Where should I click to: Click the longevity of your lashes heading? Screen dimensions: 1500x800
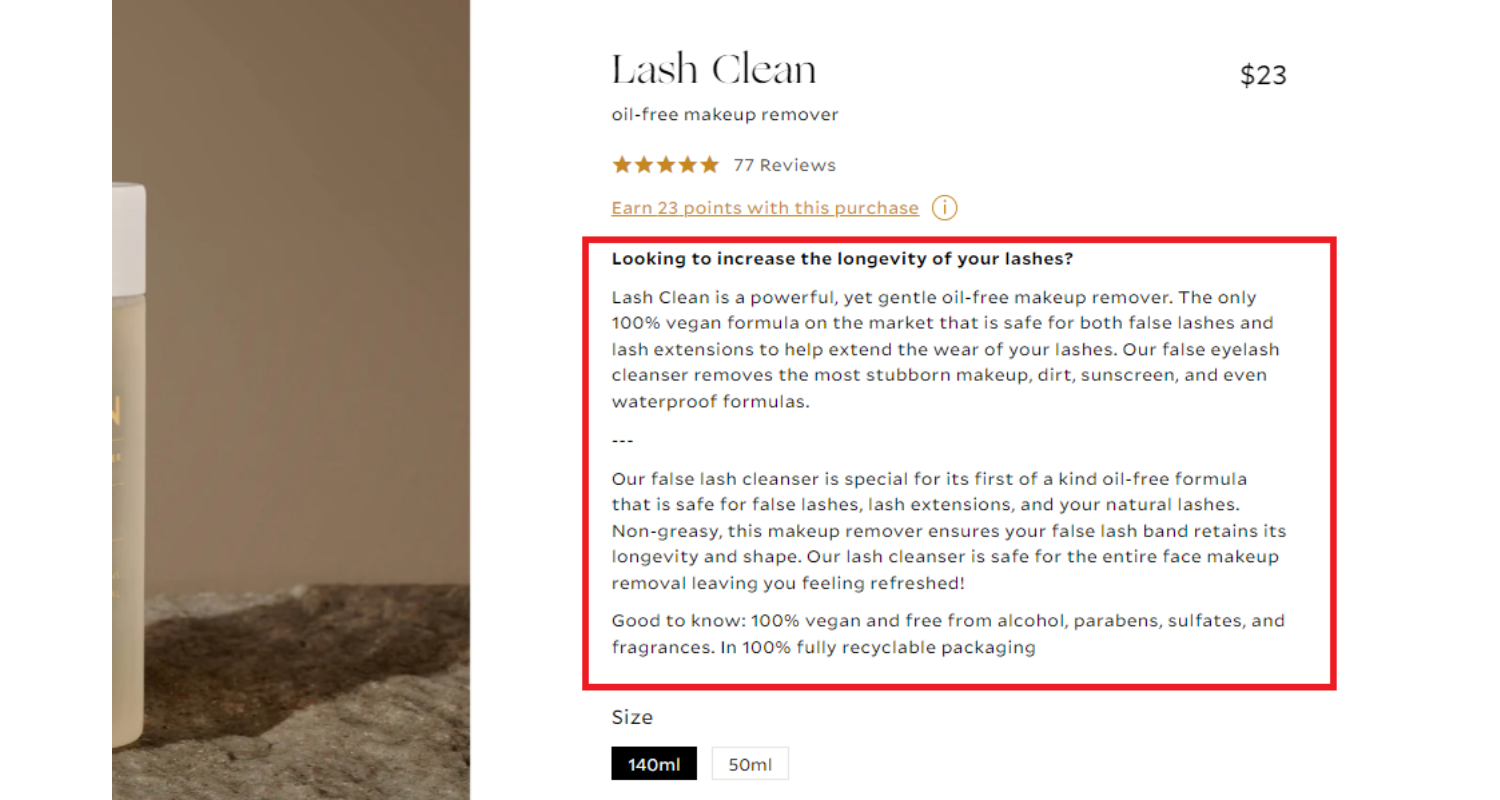point(842,259)
